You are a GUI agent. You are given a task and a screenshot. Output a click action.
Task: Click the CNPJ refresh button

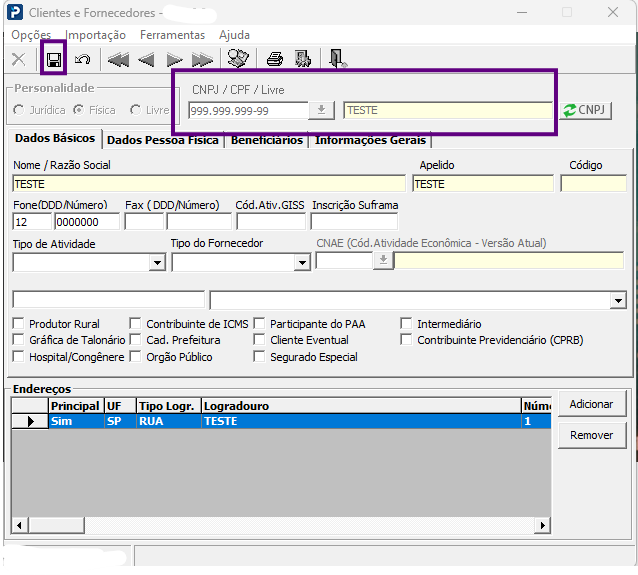click(x=586, y=110)
